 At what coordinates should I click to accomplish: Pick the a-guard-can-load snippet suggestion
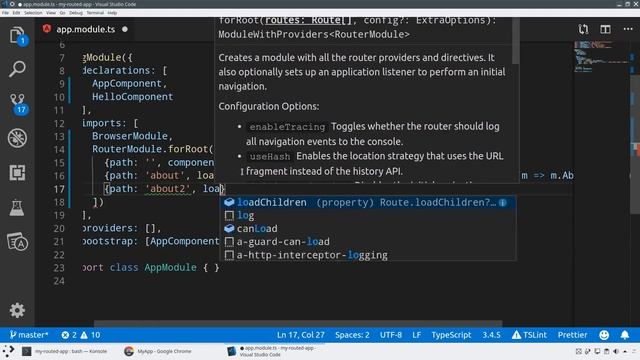point(368,242)
